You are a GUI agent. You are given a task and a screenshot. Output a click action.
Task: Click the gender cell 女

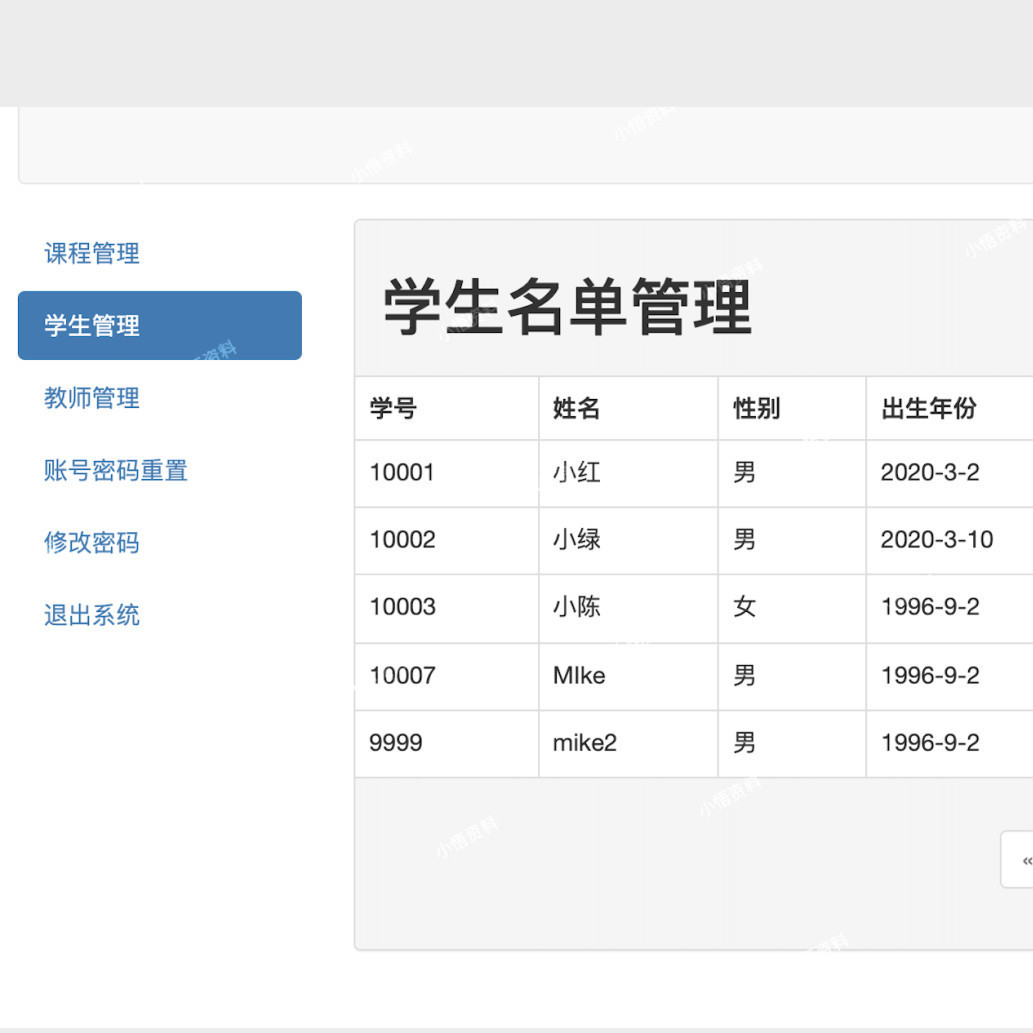click(x=792, y=607)
